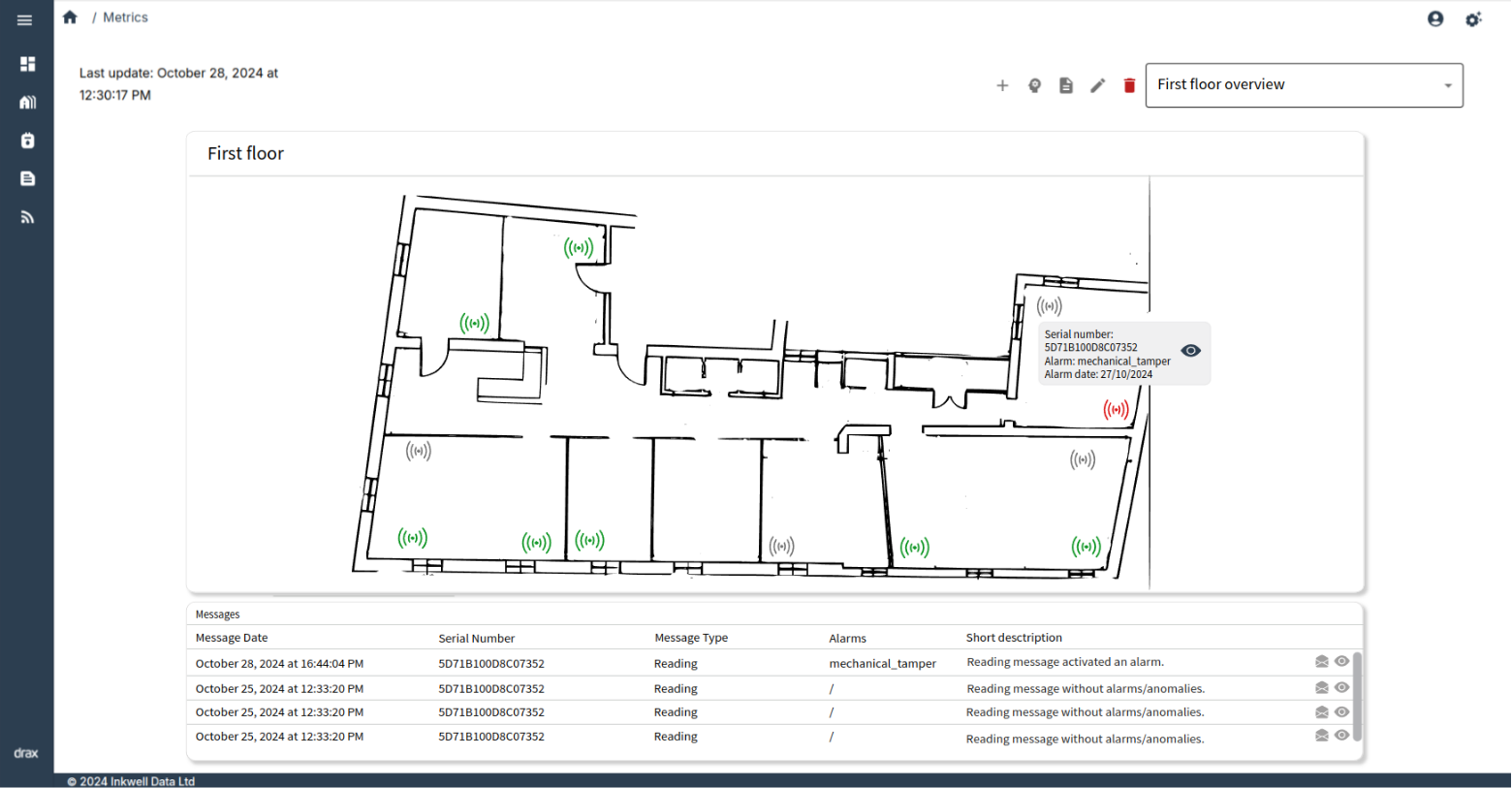Click the envelope icon on the second message row
Screen dimensions: 1512x788
1322,686
